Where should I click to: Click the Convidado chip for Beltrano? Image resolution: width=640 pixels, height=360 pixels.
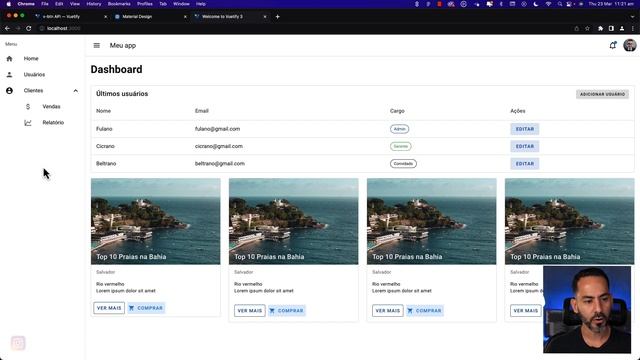coord(403,164)
